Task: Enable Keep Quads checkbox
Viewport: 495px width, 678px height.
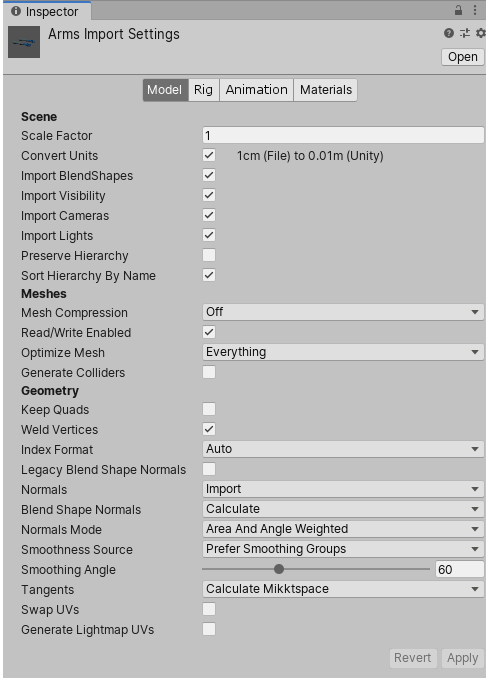Action: (x=209, y=409)
